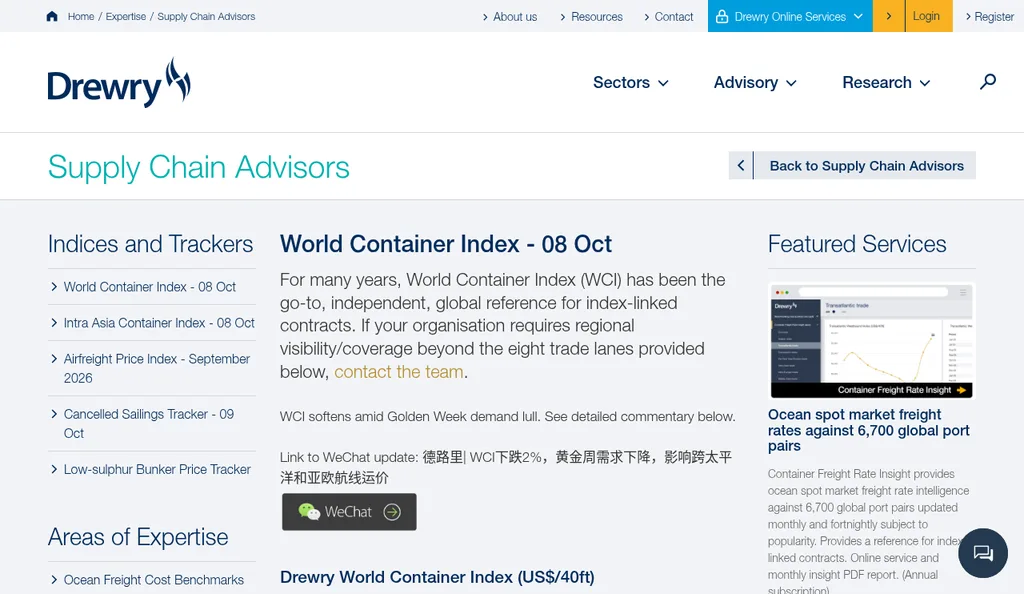This screenshot has height=594, width=1024.
Task: Go to Expertise breadcrumb link
Action: pyautogui.click(x=126, y=16)
